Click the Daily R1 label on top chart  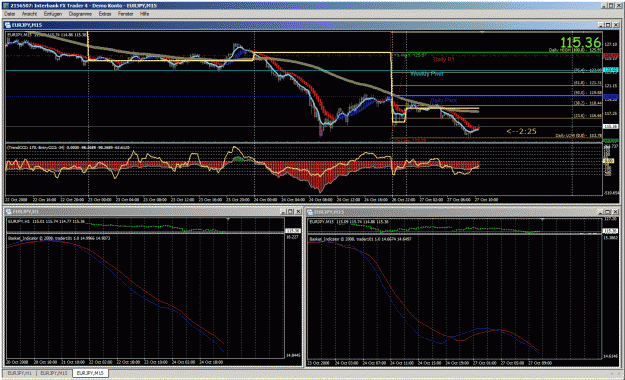pyautogui.click(x=444, y=59)
